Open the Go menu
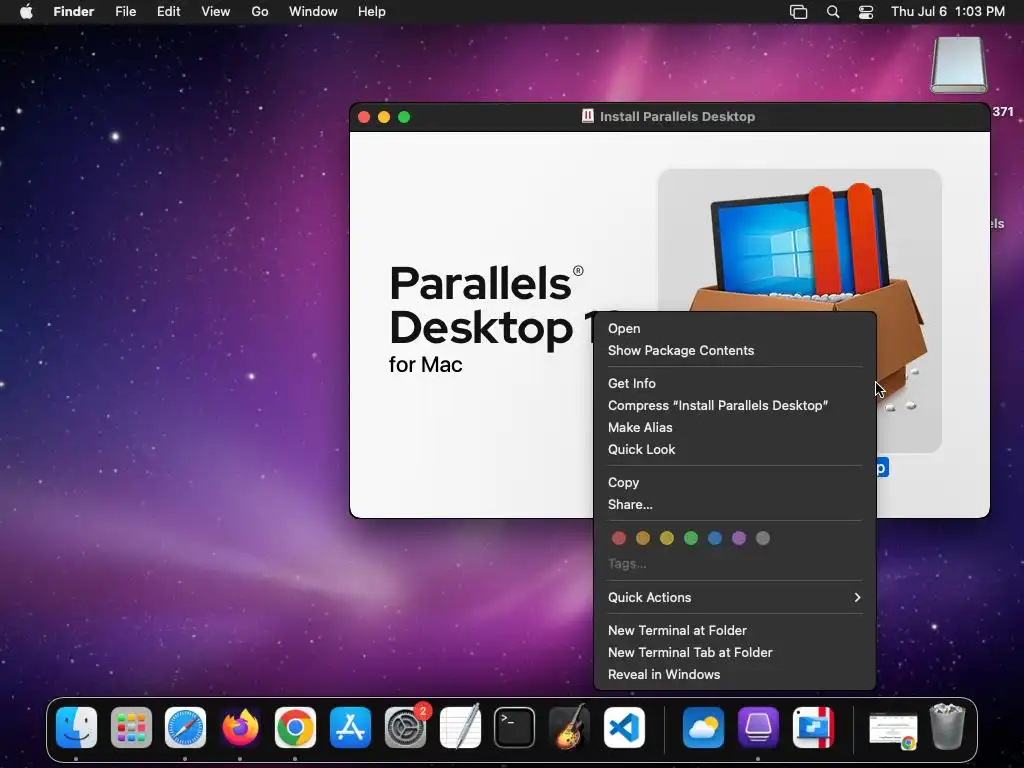This screenshot has width=1024, height=768. point(260,12)
